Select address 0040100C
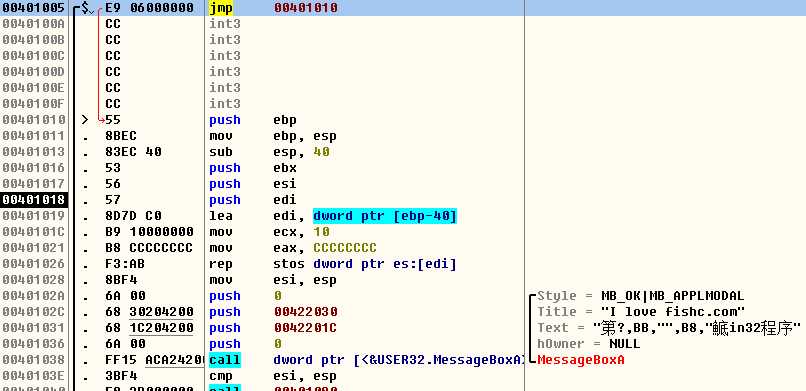 point(33,55)
